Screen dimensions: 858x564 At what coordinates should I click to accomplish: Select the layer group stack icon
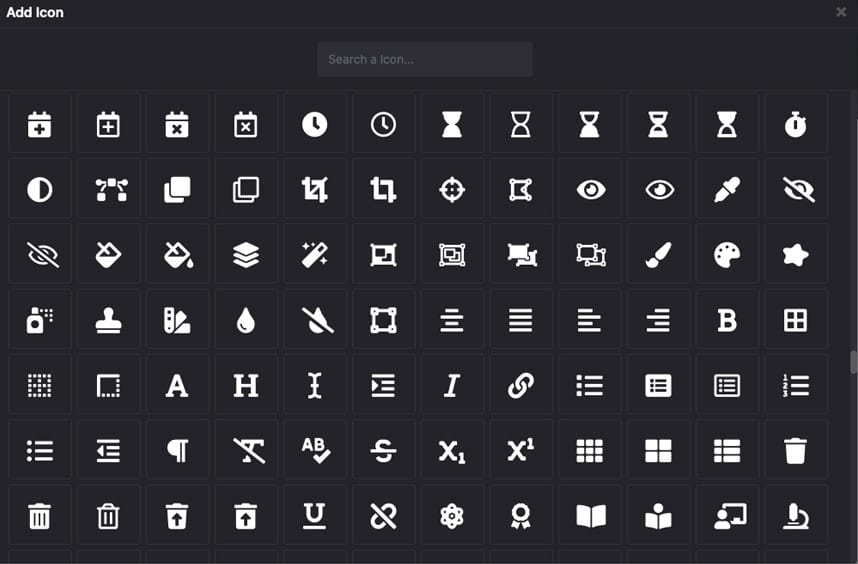point(246,254)
